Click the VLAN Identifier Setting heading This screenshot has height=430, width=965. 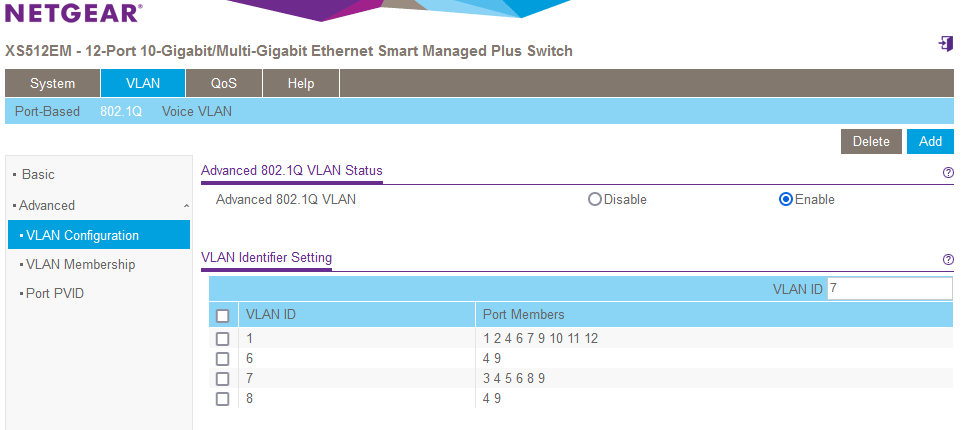coord(266,257)
